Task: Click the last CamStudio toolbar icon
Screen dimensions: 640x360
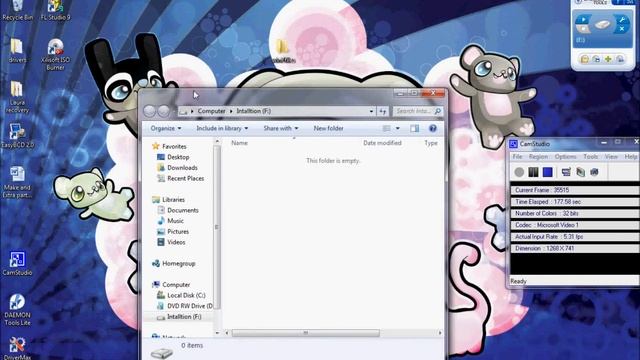Action: pyautogui.click(x=594, y=172)
